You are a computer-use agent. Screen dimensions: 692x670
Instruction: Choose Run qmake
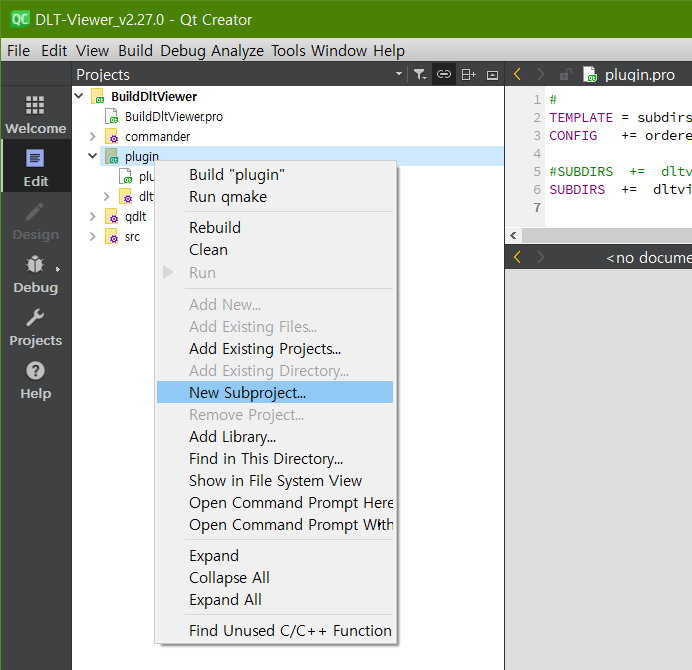tap(275, 197)
